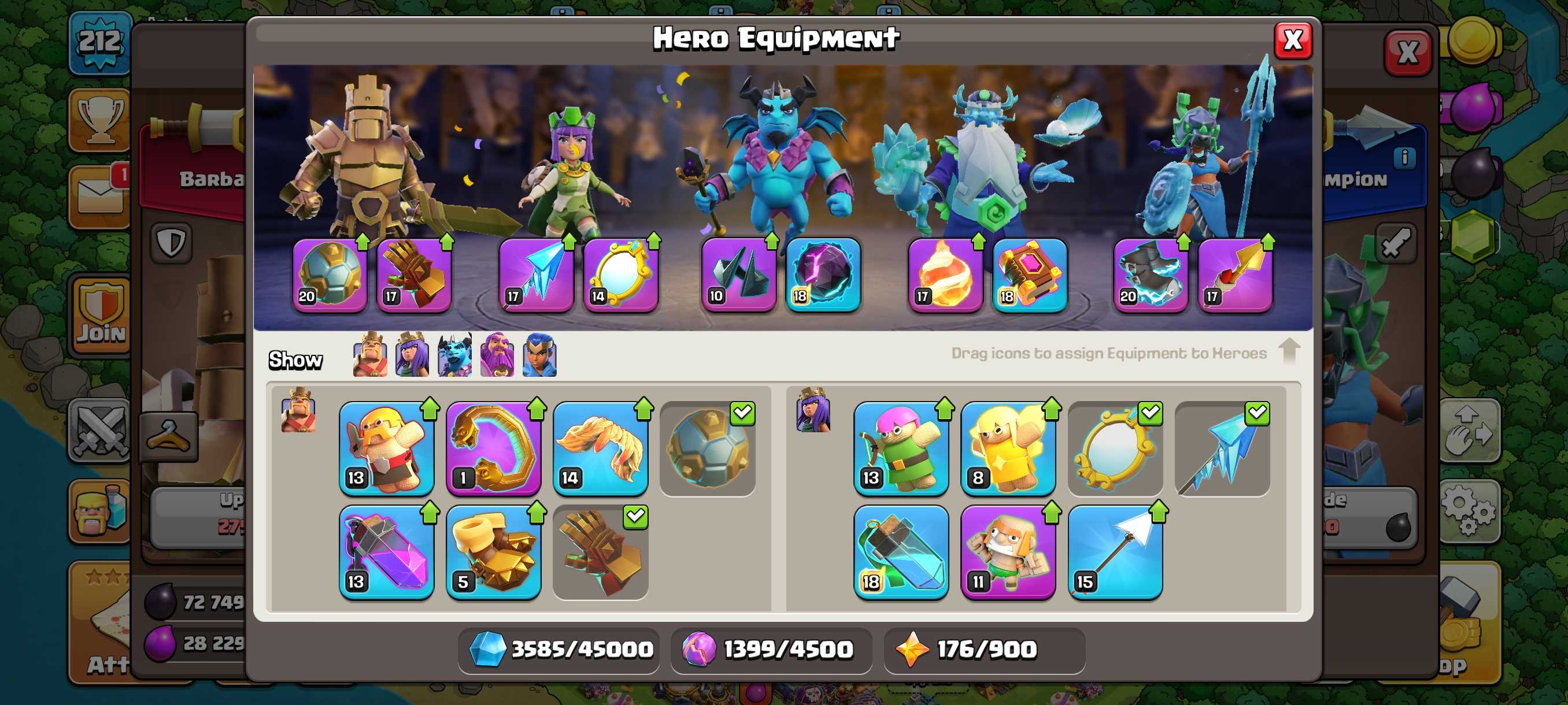The width and height of the screenshot is (1568, 705).
Task: Tap the checked golden gauntlet slot
Action: tap(600, 552)
